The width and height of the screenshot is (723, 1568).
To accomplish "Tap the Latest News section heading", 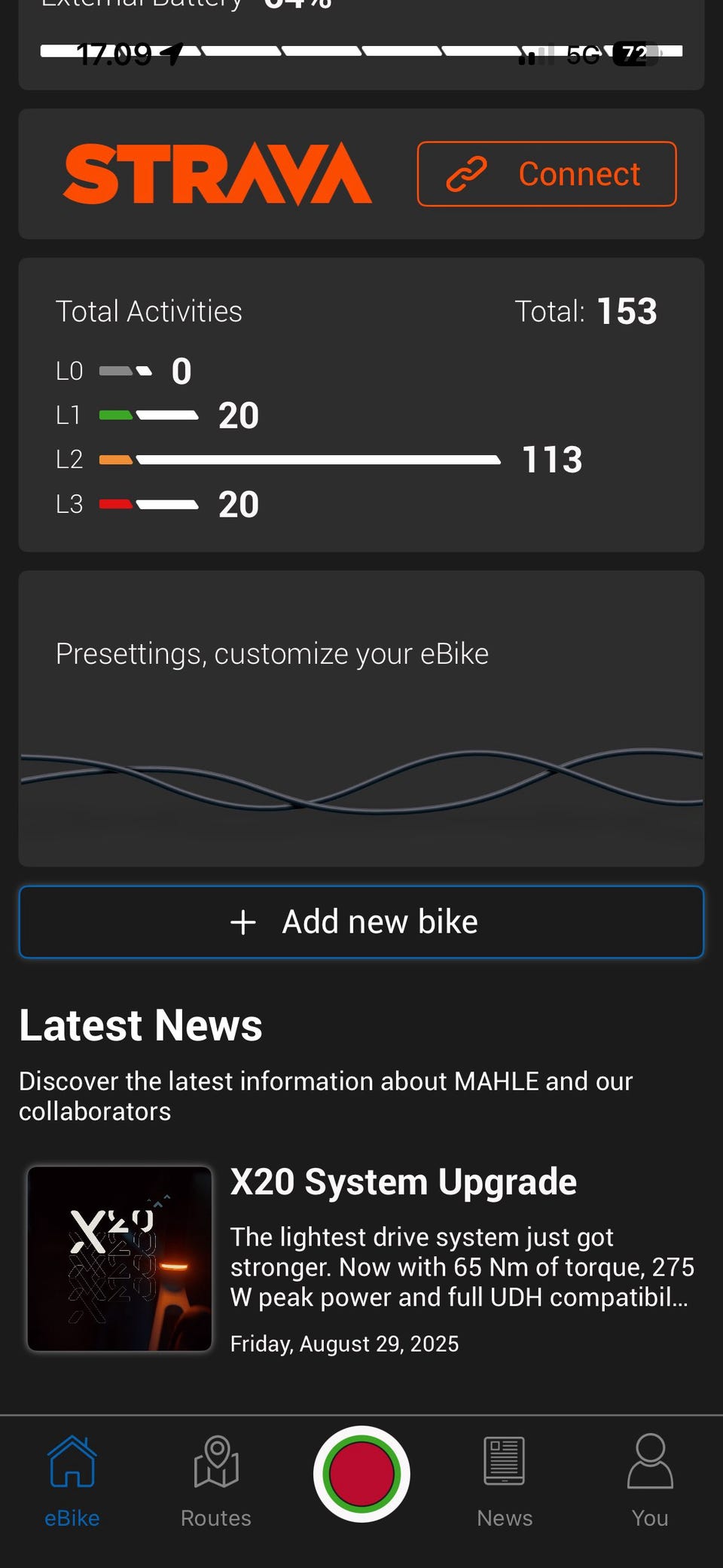I will [141, 1025].
